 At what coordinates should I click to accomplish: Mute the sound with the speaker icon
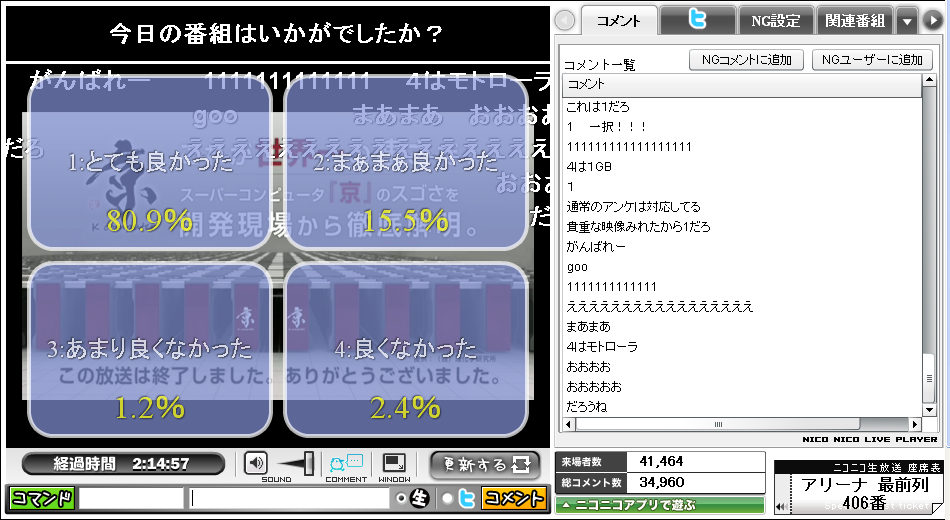pyautogui.click(x=256, y=464)
